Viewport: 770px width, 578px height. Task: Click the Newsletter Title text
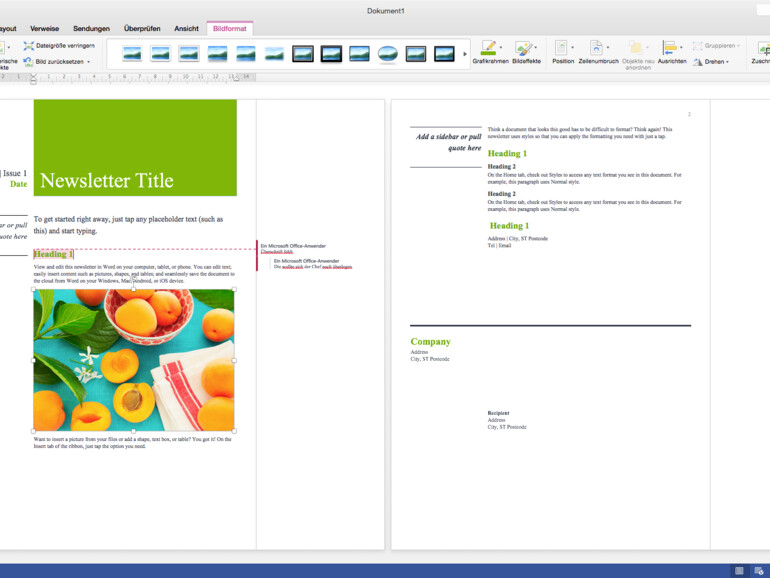click(x=107, y=180)
